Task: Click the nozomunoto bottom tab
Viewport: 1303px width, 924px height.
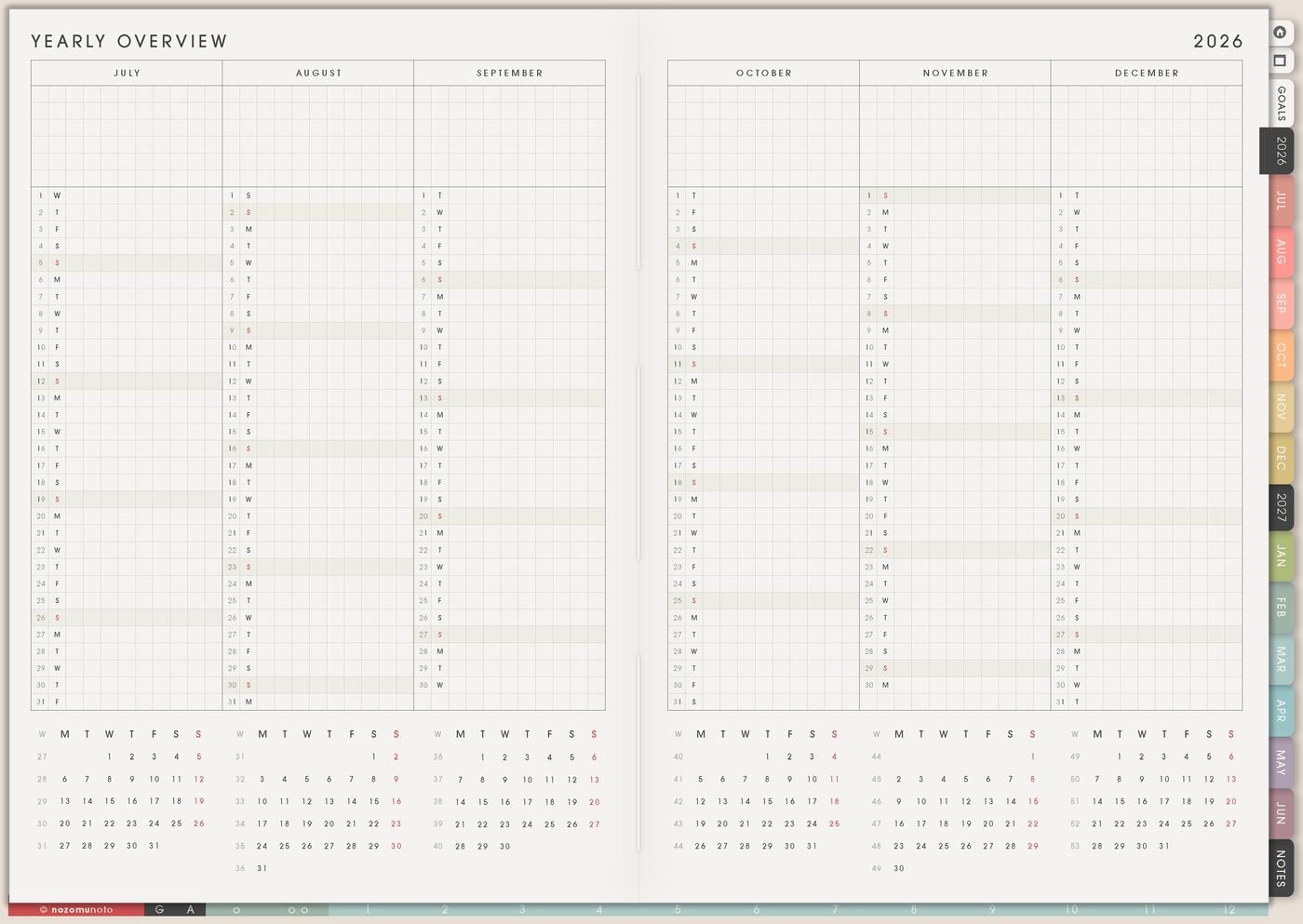Action: tap(76, 909)
